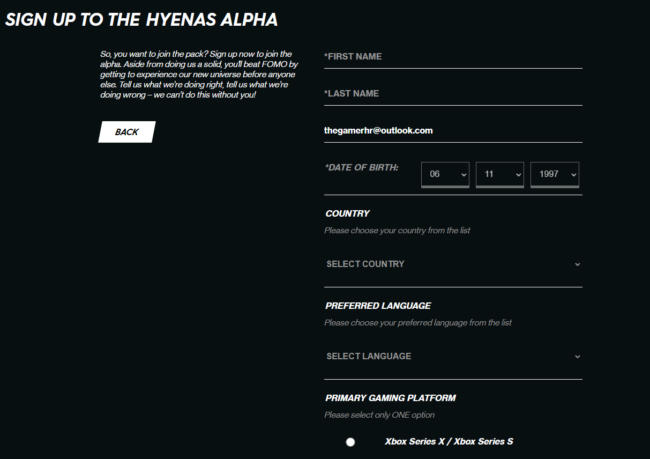Click the Country section heading
The width and height of the screenshot is (650, 459).
[347, 213]
